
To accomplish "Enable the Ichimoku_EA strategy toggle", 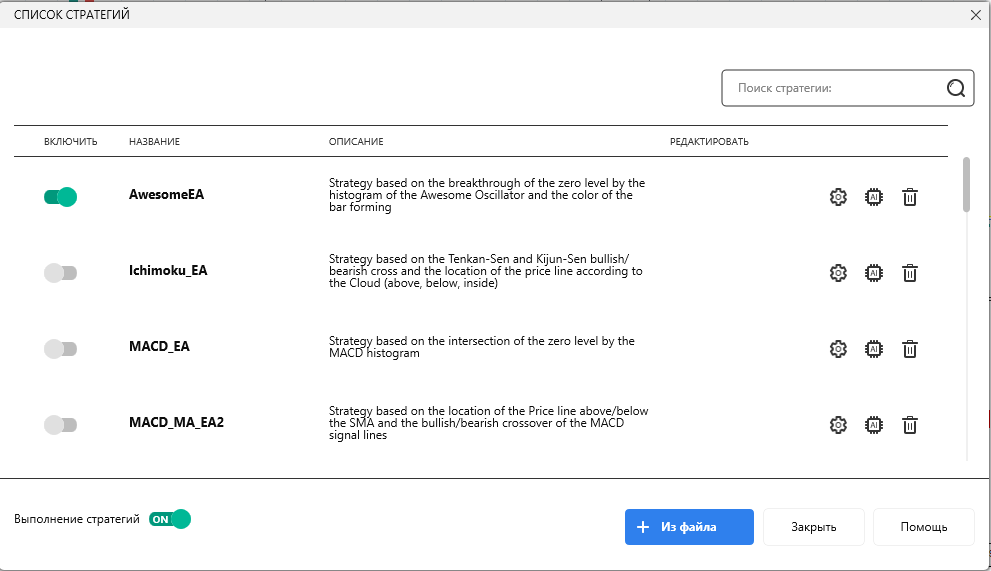I will pos(61,273).
